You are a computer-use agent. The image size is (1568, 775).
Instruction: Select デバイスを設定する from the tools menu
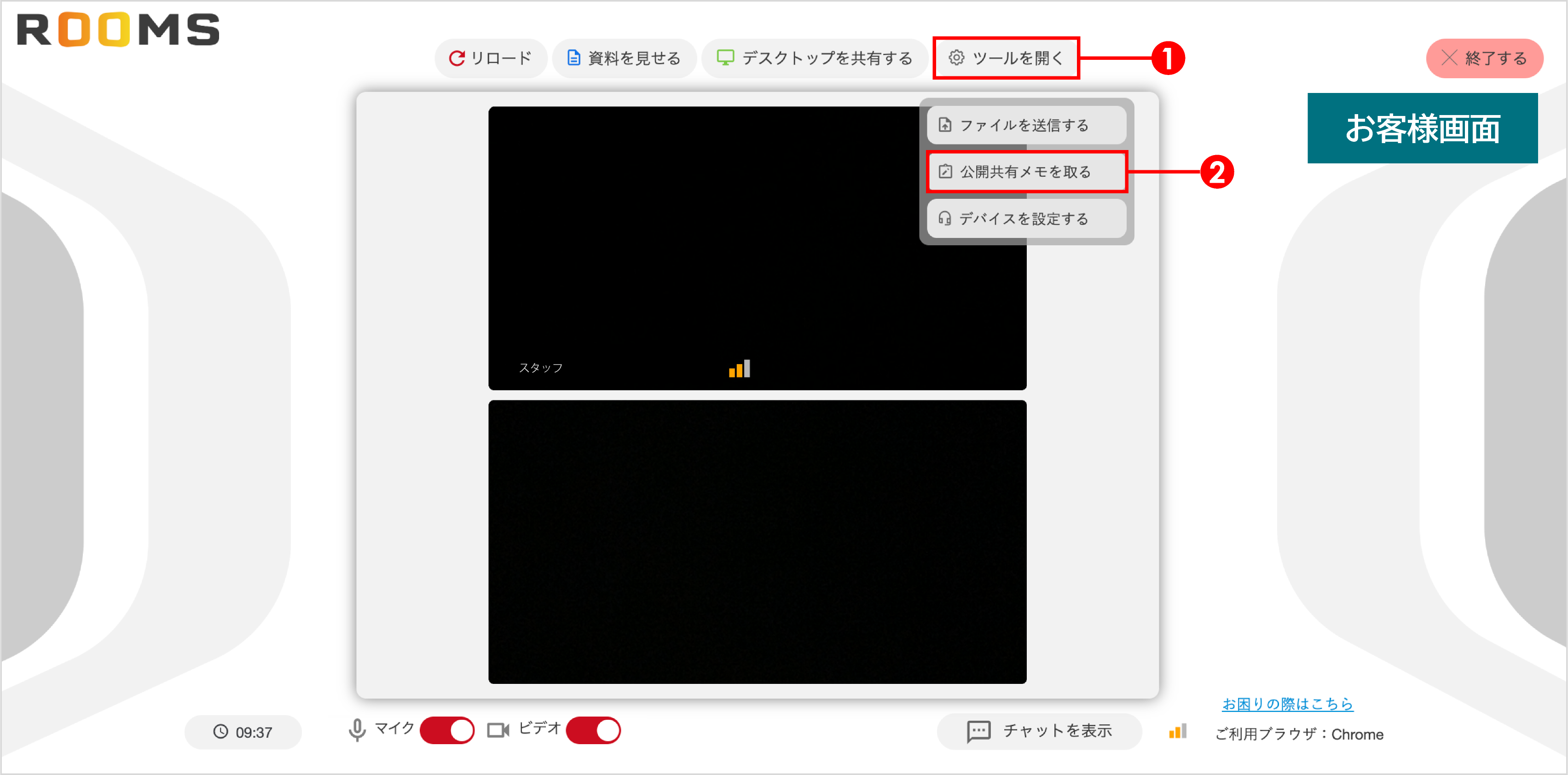(1026, 218)
